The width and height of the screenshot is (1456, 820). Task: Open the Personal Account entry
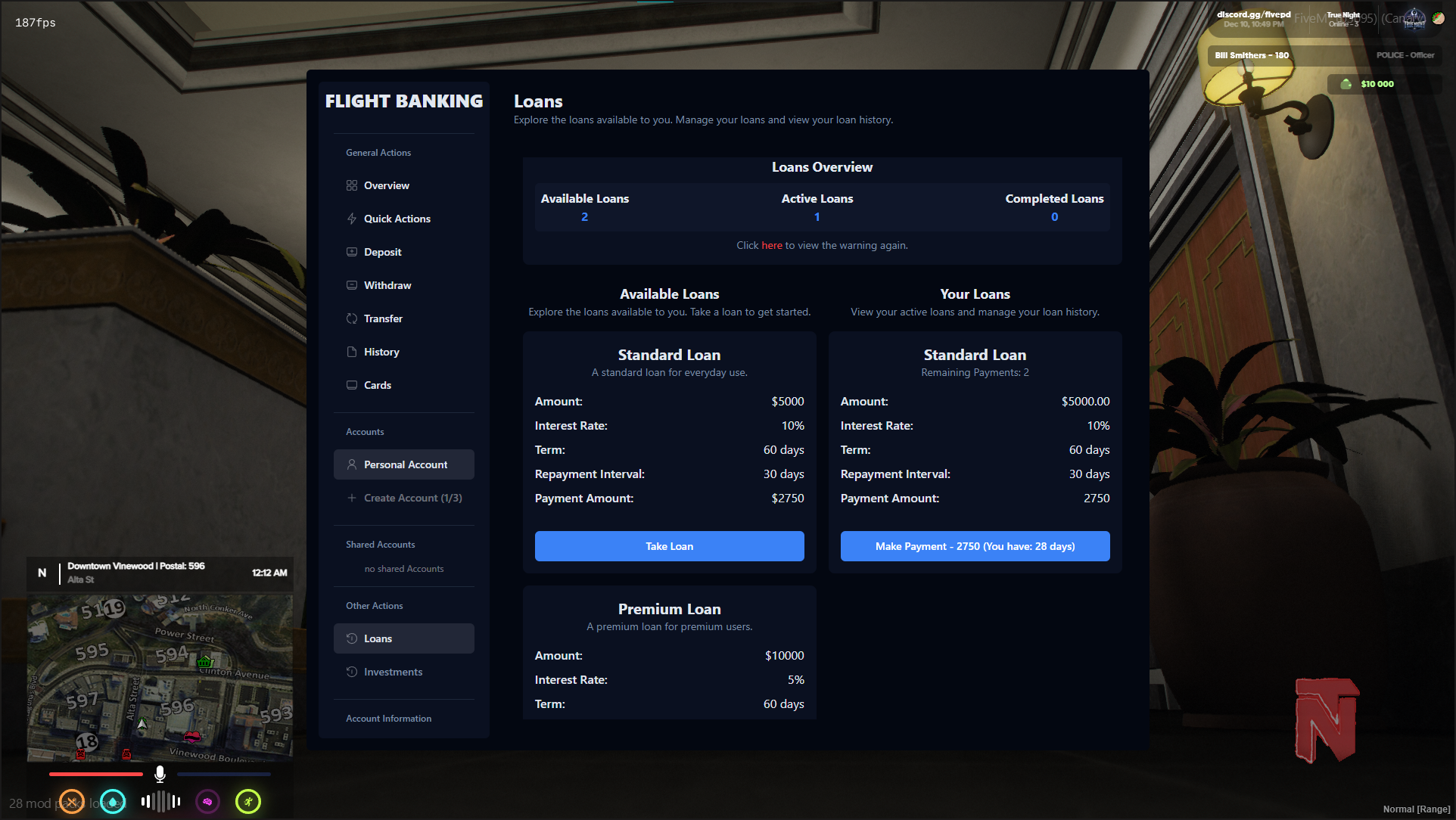(404, 464)
